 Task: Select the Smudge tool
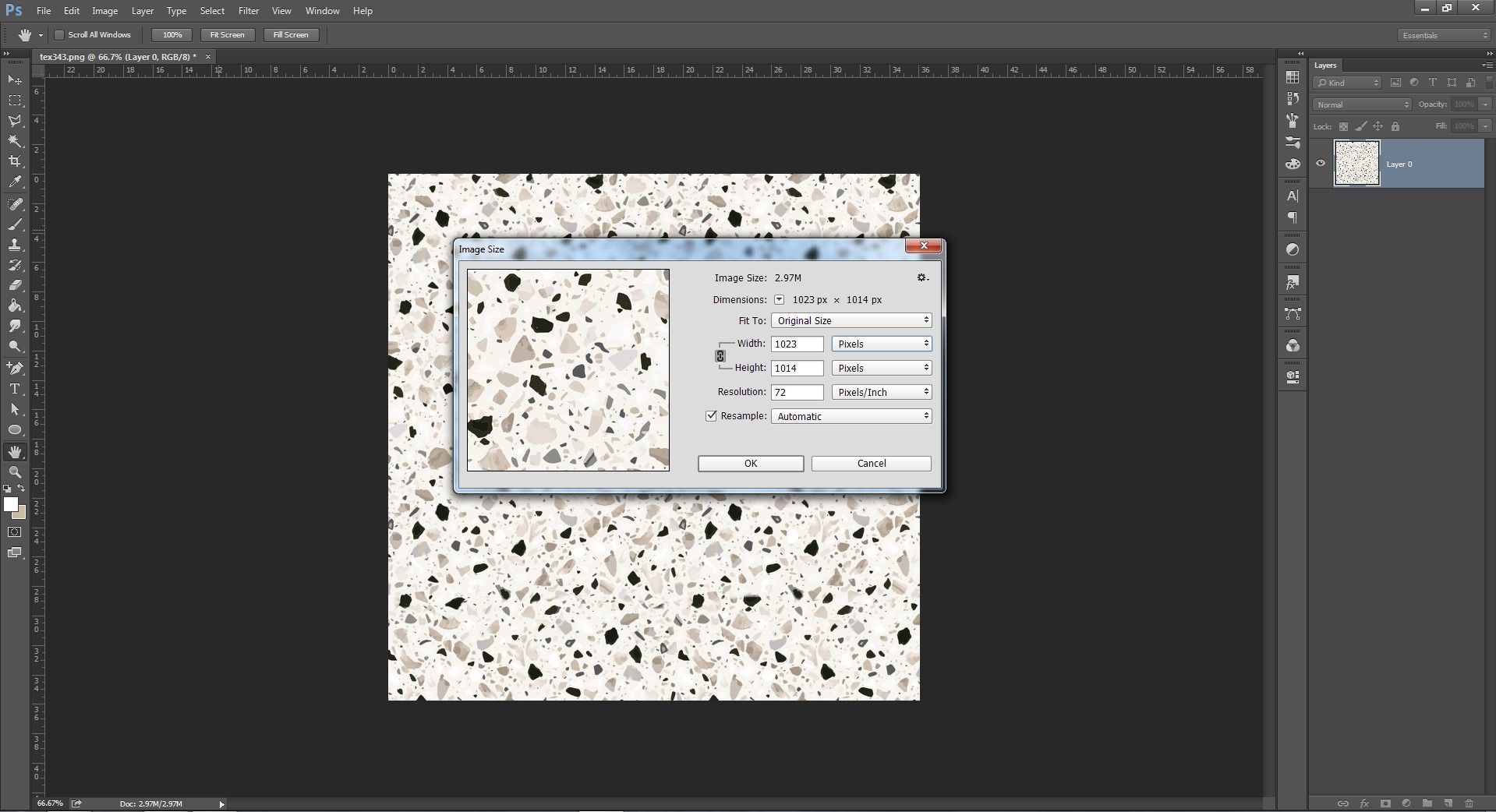click(15, 326)
